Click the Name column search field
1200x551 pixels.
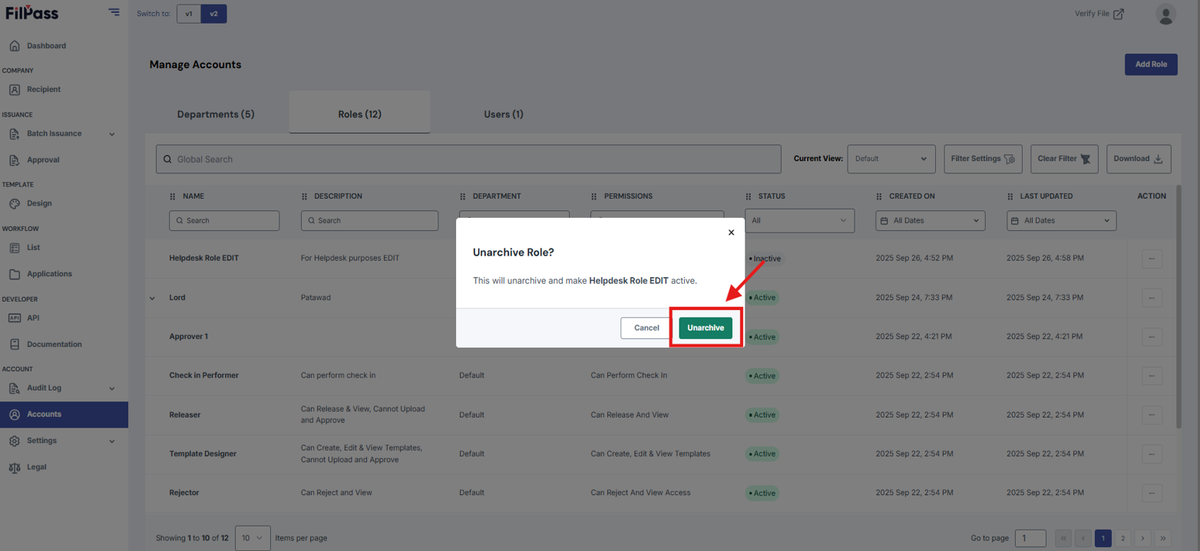click(x=224, y=220)
